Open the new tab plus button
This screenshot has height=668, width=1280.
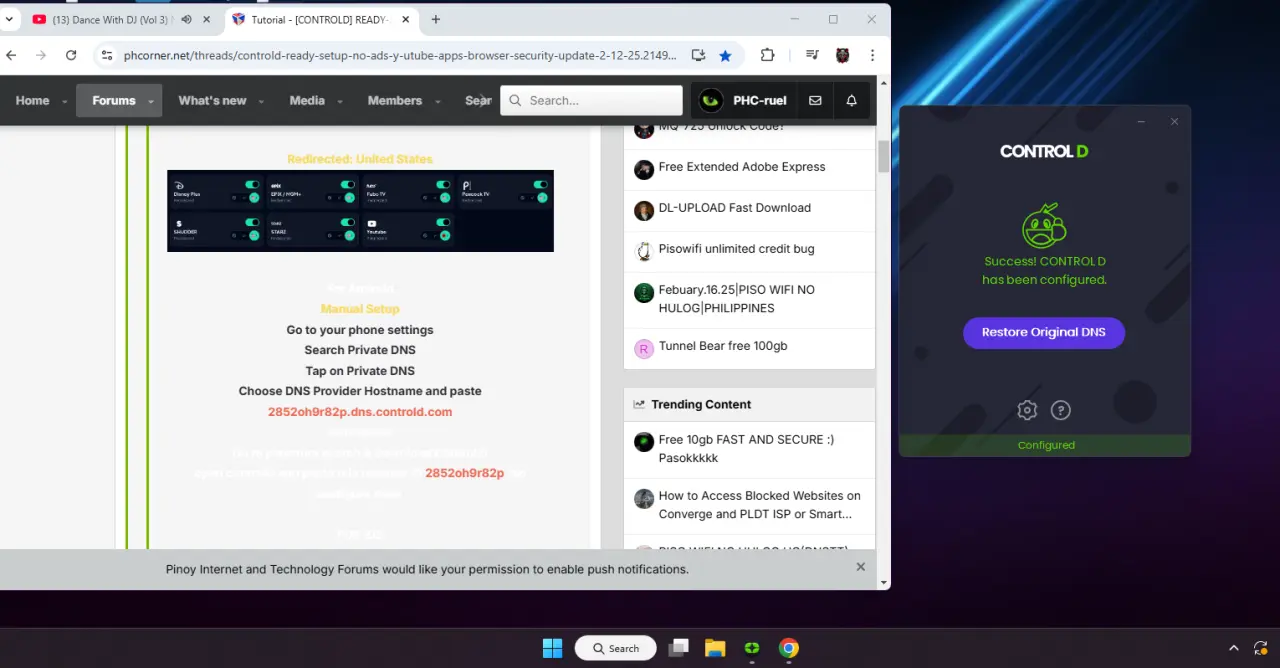click(436, 19)
